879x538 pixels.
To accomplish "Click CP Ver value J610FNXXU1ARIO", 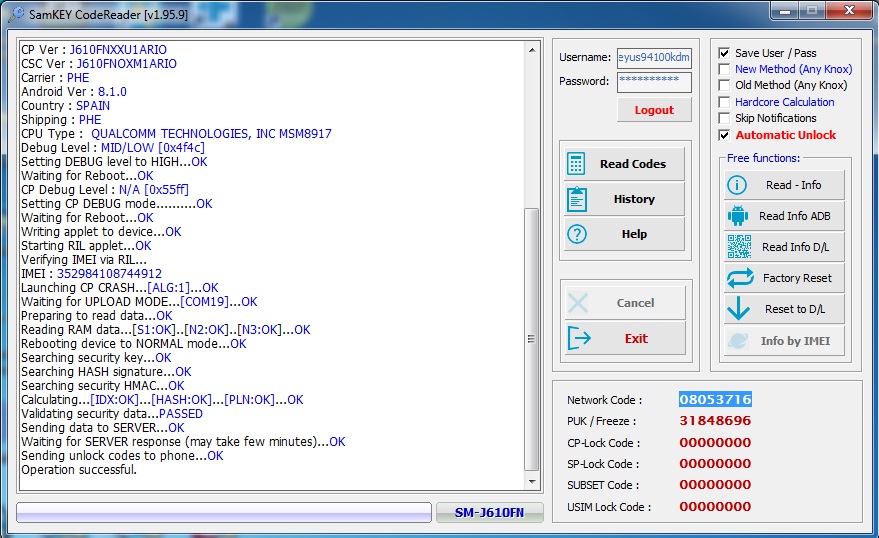I will (x=118, y=49).
